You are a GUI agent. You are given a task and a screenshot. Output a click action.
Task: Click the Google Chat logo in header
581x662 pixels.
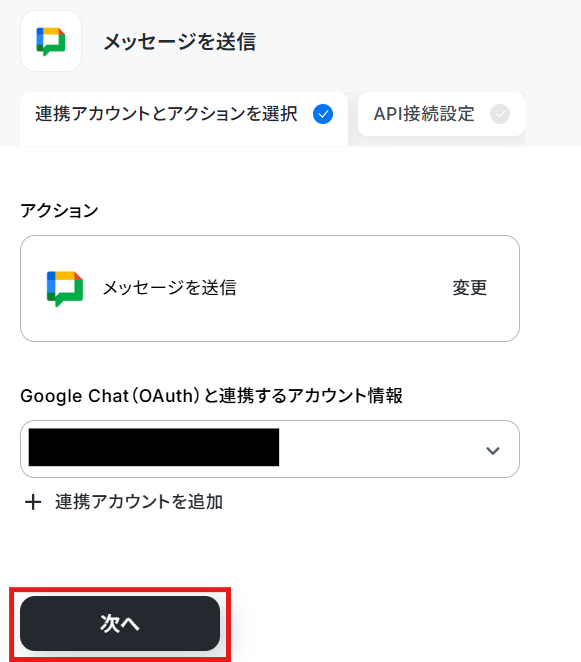[51, 41]
